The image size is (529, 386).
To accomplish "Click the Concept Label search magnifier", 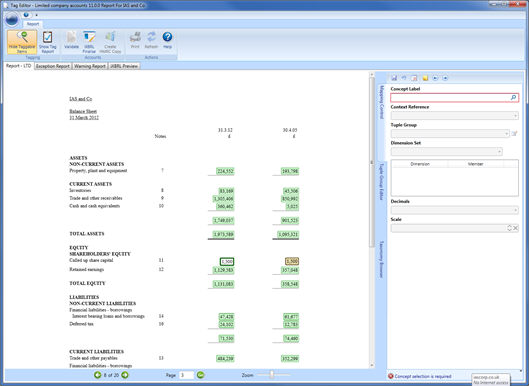I will pos(513,98).
